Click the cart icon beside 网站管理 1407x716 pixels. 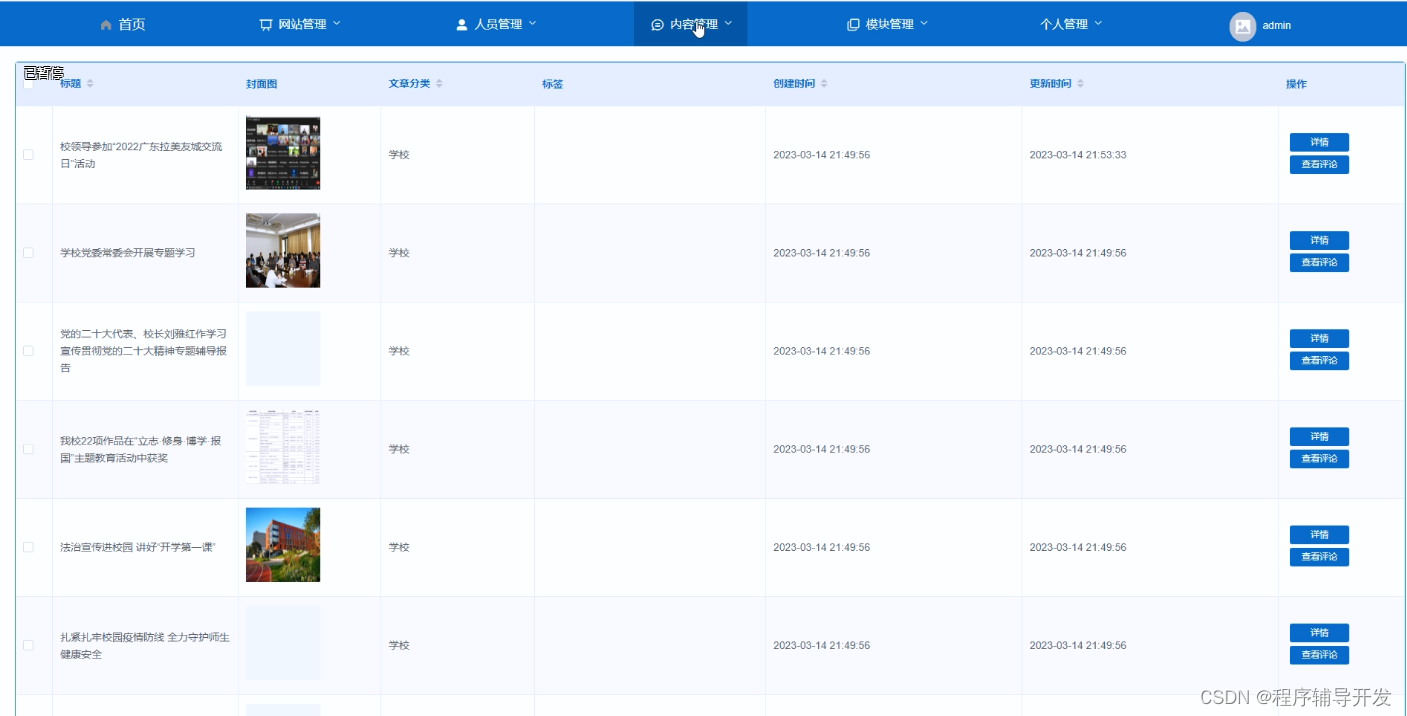coord(265,25)
